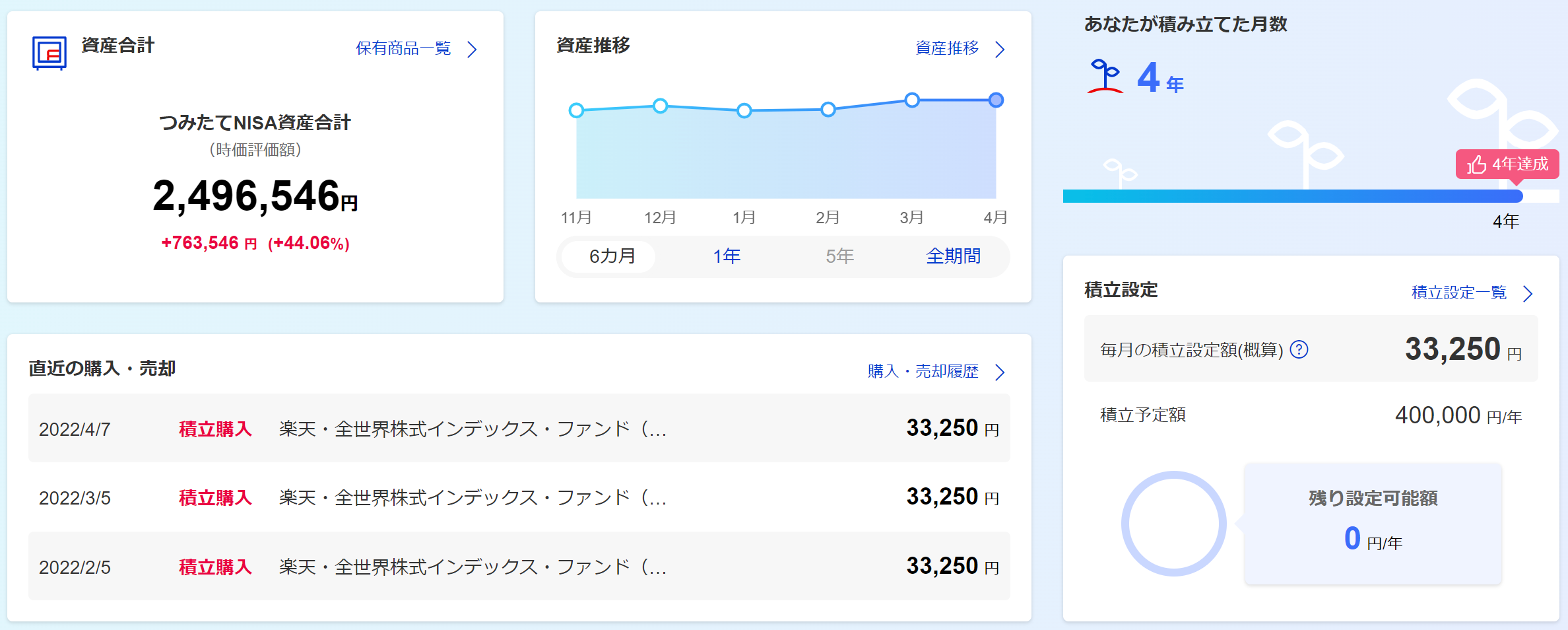
Task: Click the chevron arrow next to 資産推移 link
Action: pyautogui.click(x=1000, y=50)
